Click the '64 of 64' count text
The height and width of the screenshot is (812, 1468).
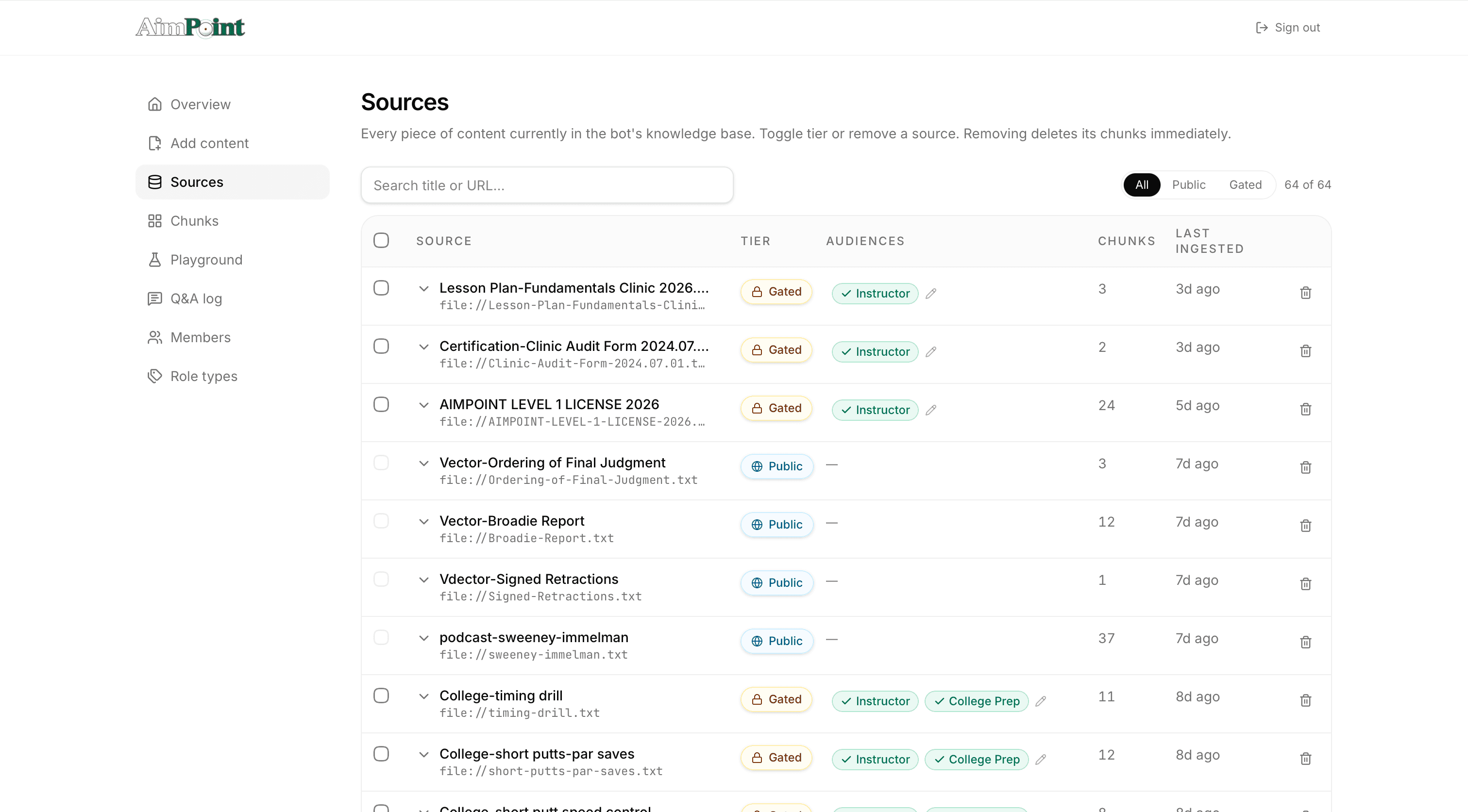[x=1307, y=184]
